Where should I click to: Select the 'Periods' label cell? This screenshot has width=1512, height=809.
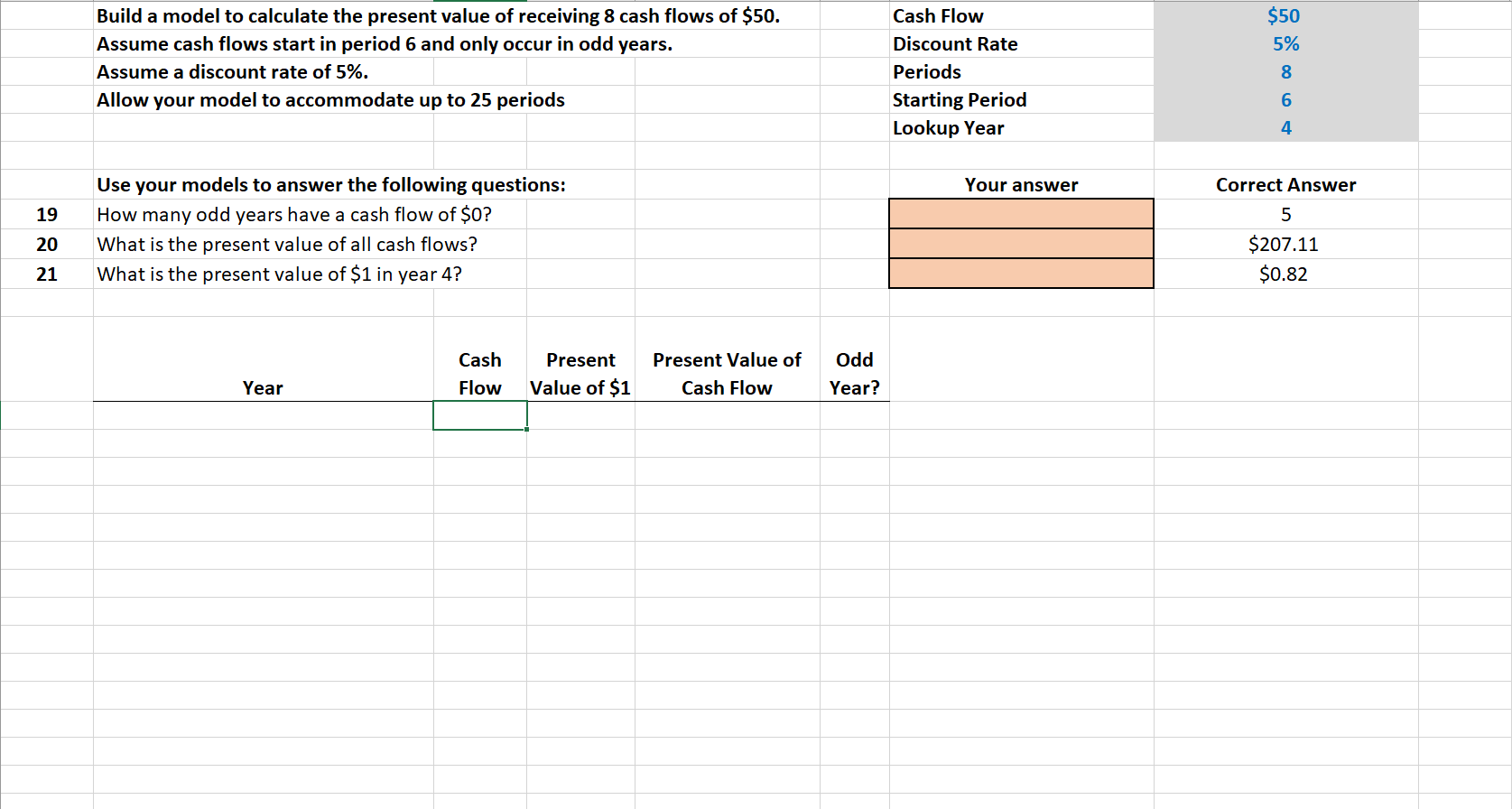[x=1021, y=71]
